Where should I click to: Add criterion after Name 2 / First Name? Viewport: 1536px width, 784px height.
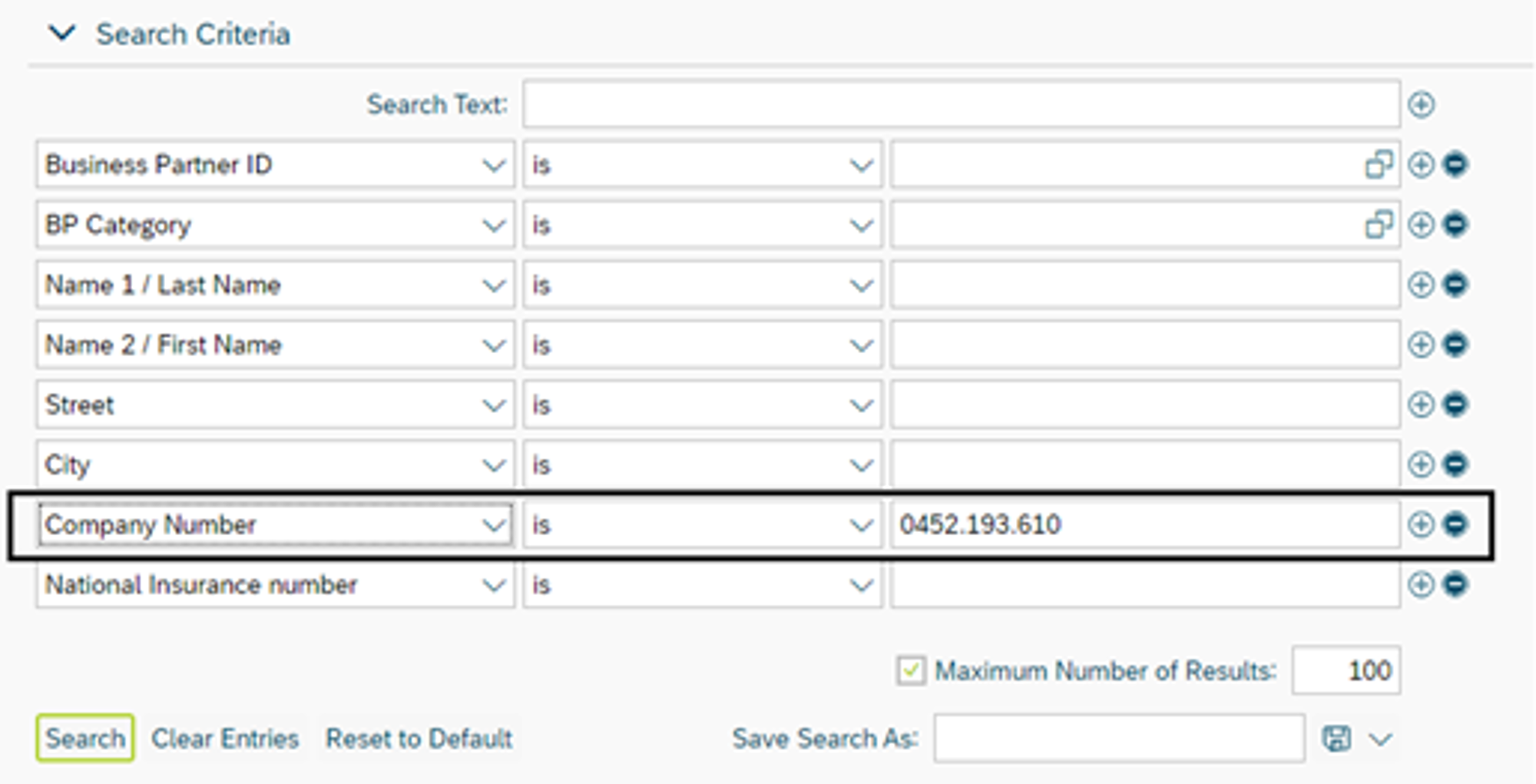coord(1421,344)
